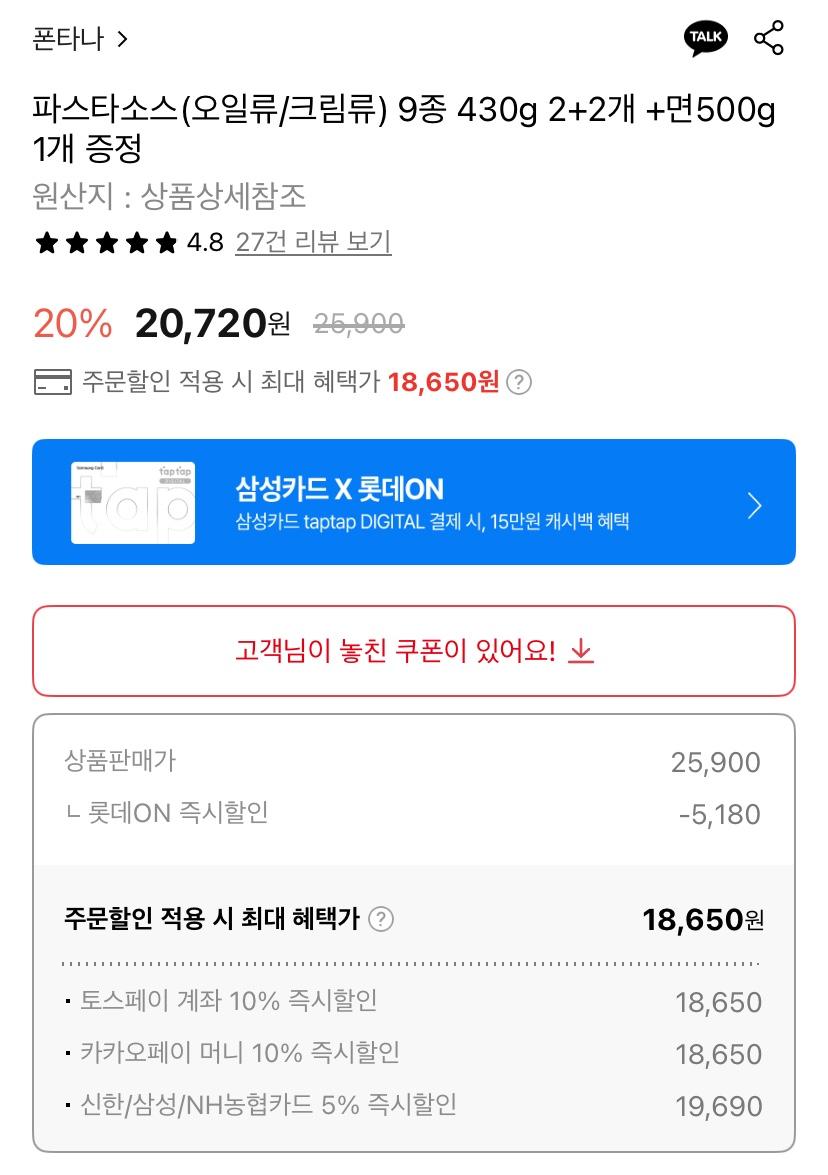Open 27건 리뷰 보기 link
Screen dimensions: 828x1175
[x=313, y=242]
